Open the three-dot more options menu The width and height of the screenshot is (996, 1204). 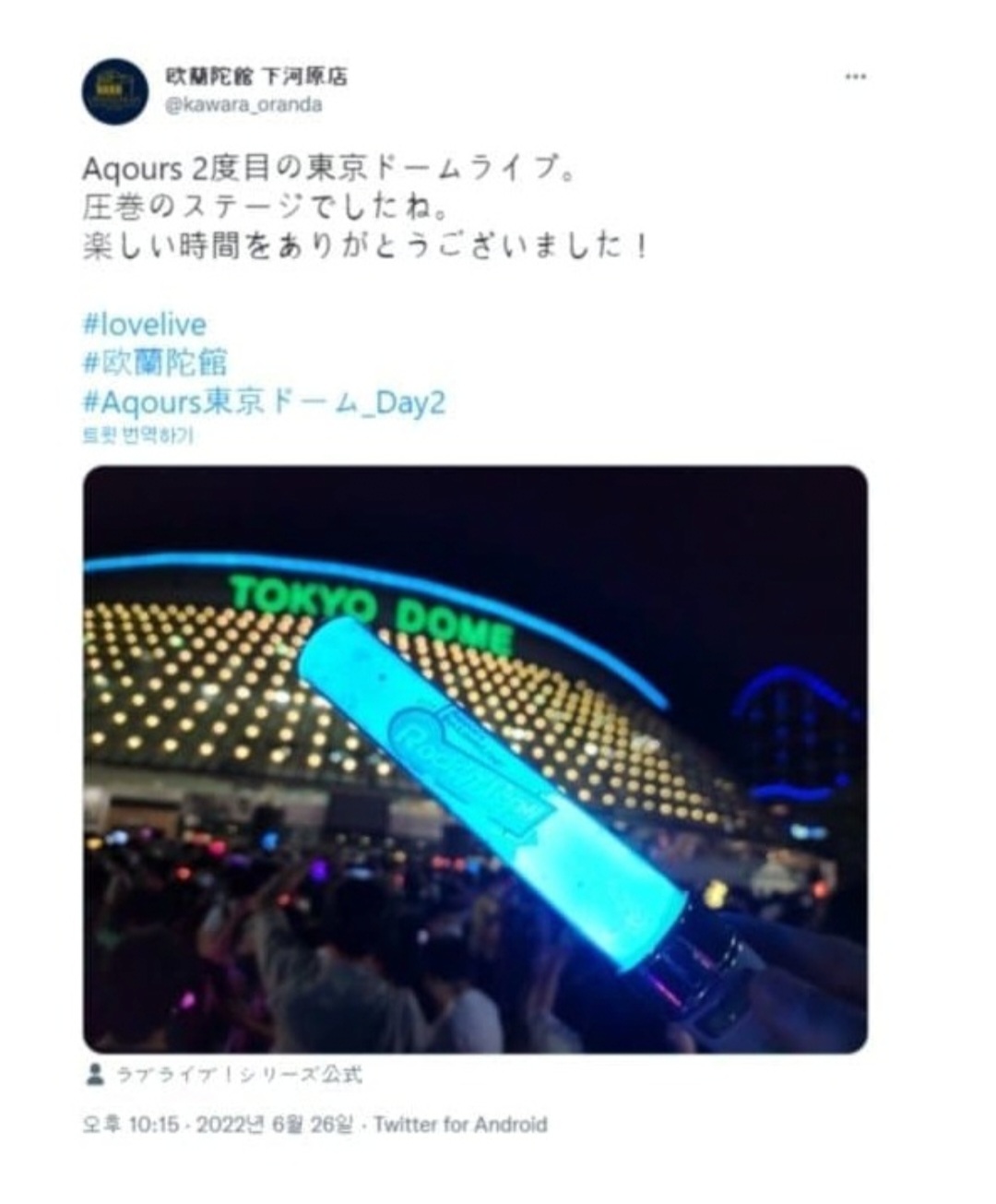click(855, 77)
